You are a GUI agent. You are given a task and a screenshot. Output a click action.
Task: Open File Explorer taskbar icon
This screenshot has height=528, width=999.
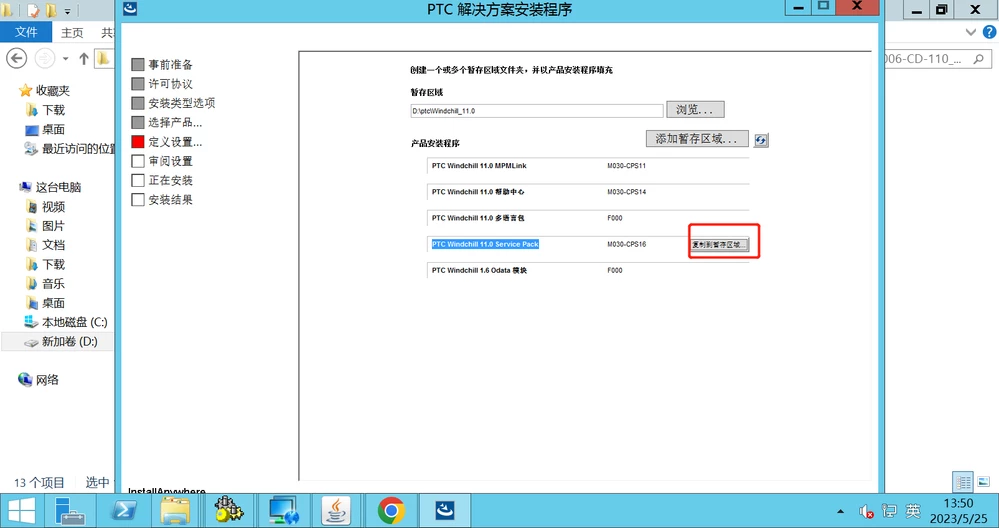coord(175,511)
